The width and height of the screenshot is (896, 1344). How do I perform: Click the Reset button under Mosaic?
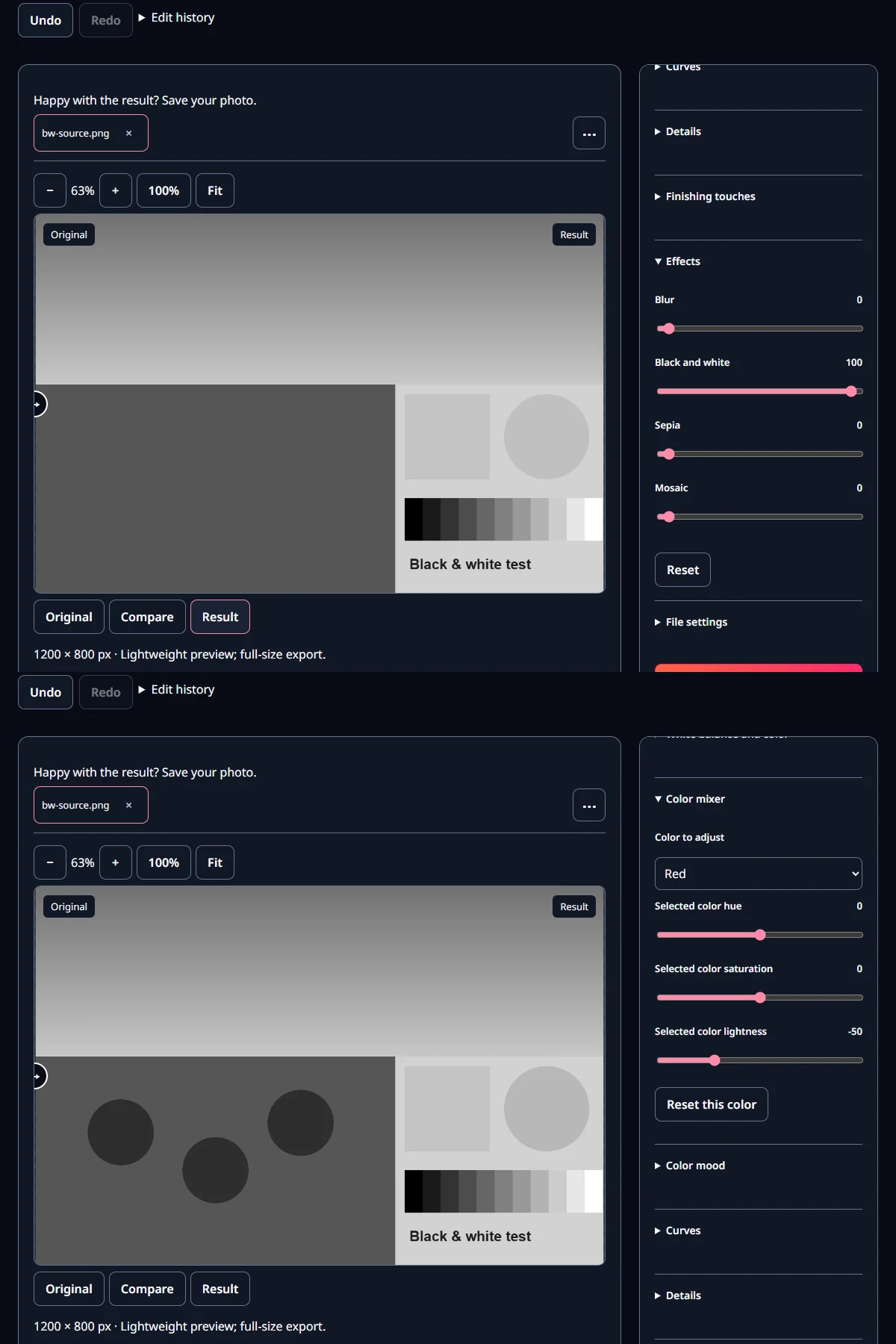tap(682, 570)
